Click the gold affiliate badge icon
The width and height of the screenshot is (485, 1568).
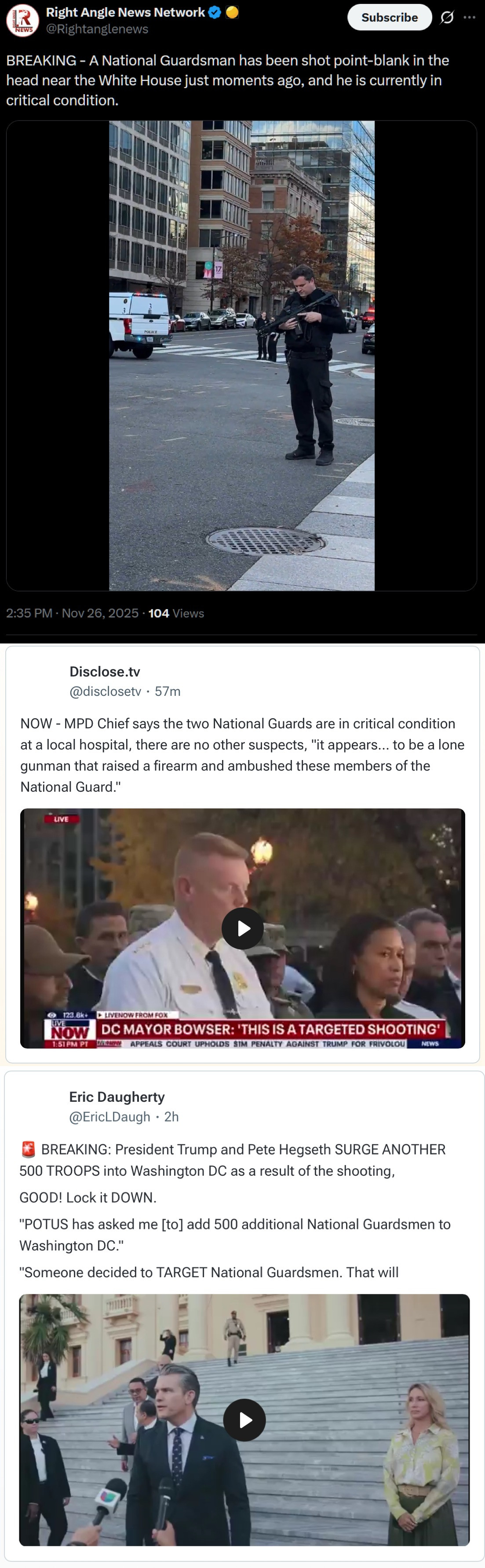[x=232, y=12]
